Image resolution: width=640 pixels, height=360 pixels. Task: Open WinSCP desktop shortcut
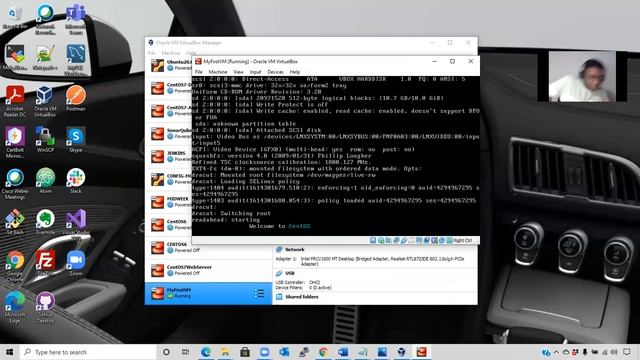pyautogui.click(x=45, y=139)
